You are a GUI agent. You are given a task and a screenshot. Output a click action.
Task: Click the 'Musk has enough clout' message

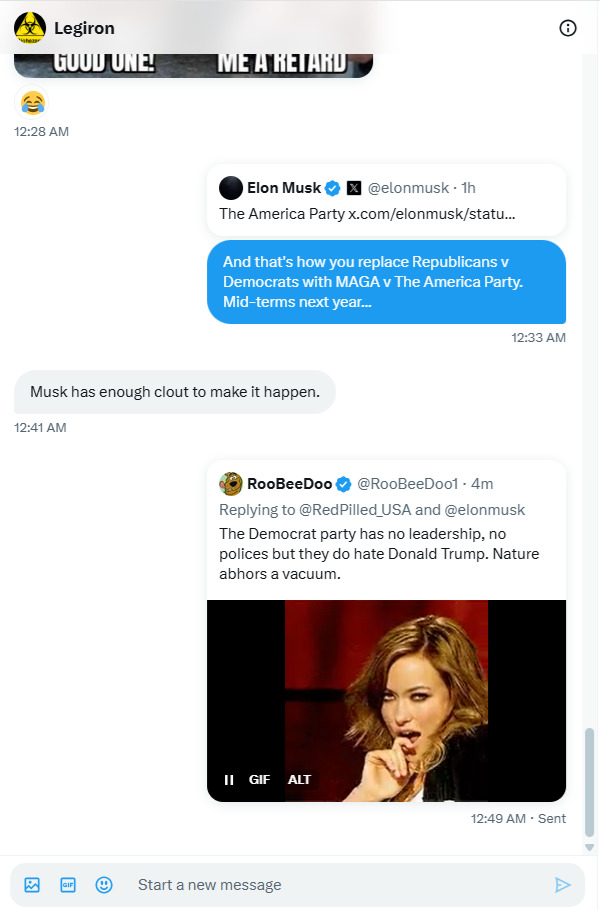[175, 392]
